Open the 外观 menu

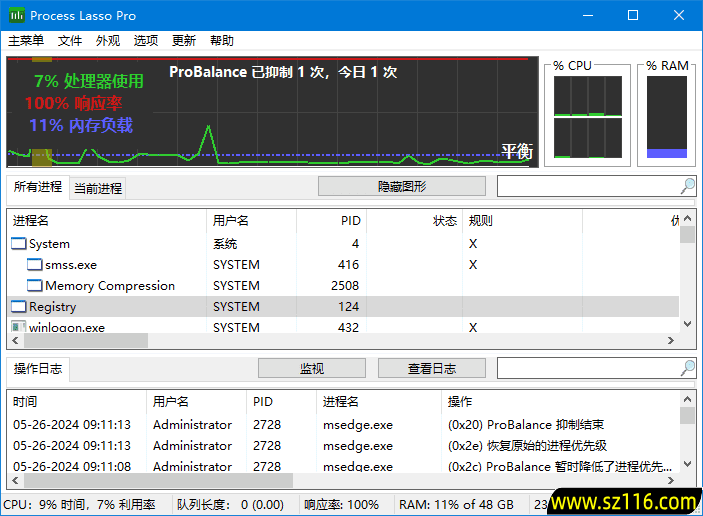(x=108, y=41)
